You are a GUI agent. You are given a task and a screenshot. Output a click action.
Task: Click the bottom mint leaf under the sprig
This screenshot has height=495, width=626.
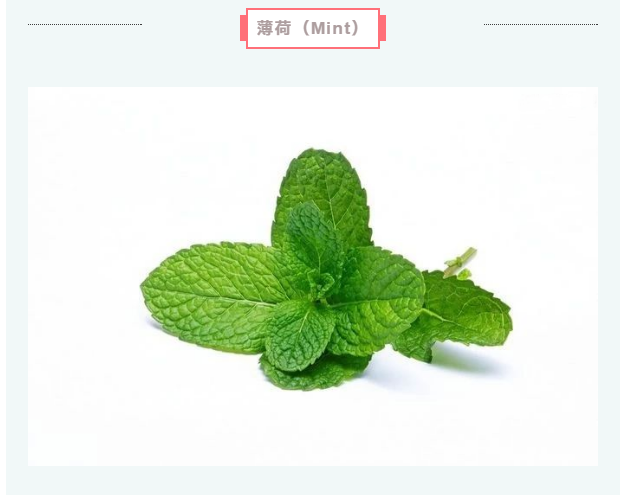pyautogui.click(x=315, y=373)
